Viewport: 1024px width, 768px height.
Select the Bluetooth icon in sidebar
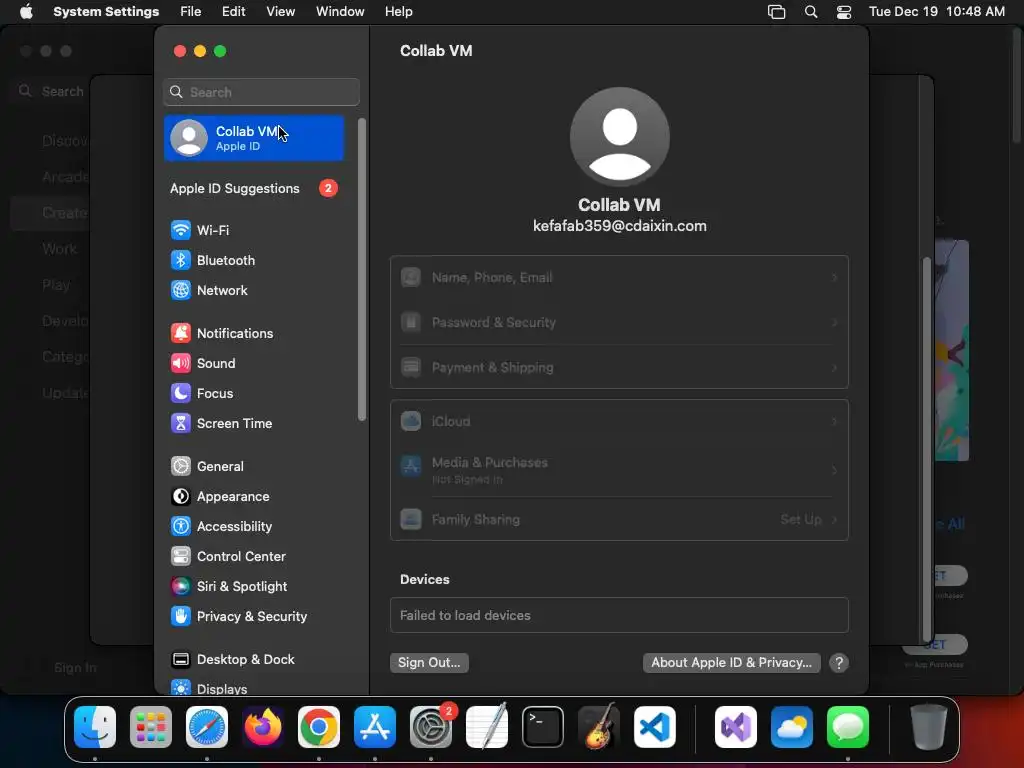(x=180, y=260)
